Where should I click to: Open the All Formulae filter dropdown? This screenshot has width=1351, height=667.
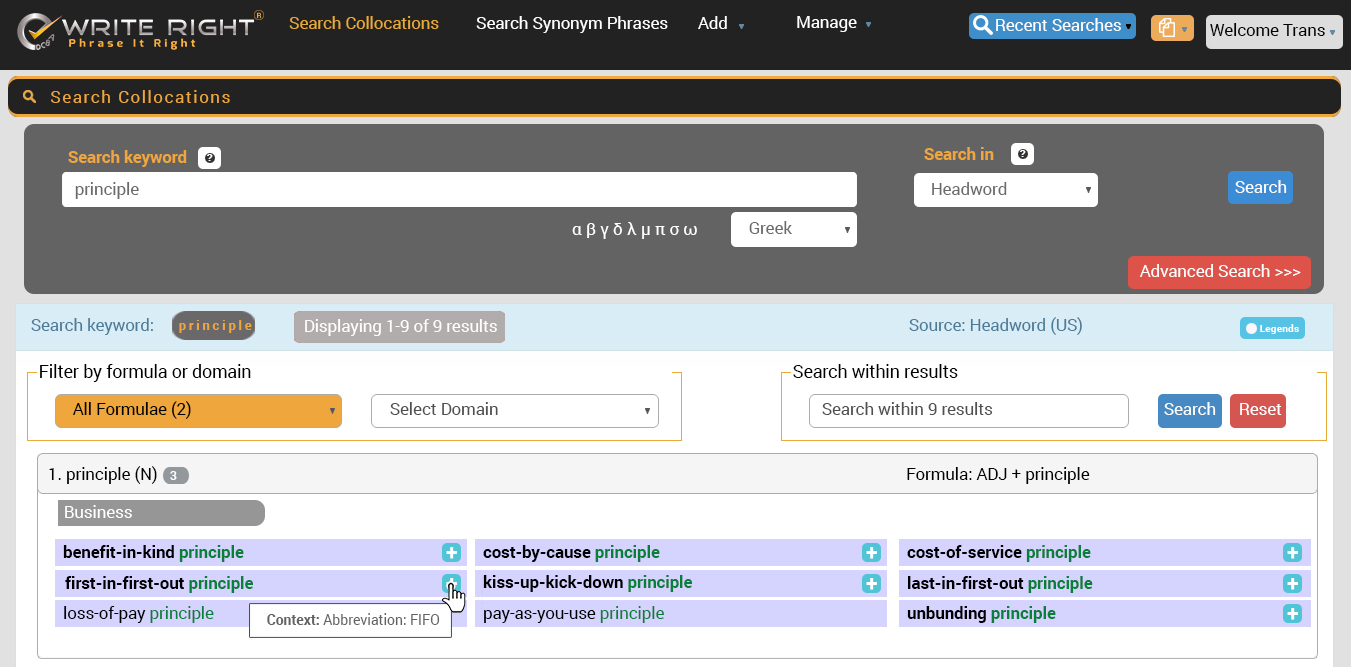coord(198,410)
